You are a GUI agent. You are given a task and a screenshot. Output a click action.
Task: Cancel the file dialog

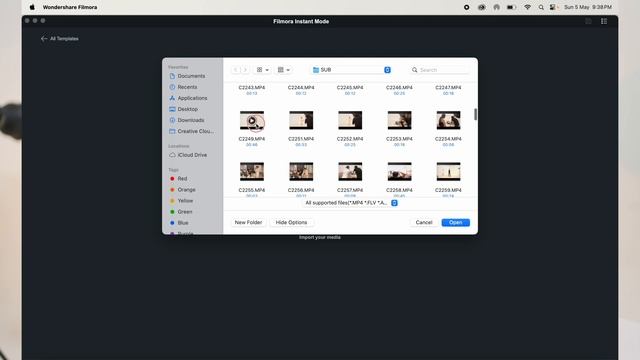pyautogui.click(x=424, y=222)
